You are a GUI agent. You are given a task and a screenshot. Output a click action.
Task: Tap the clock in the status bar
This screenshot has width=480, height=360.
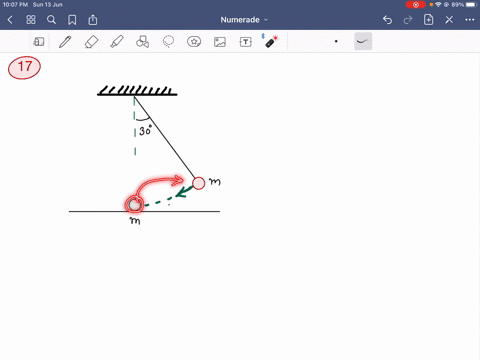pyautogui.click(x=15, y=5)
